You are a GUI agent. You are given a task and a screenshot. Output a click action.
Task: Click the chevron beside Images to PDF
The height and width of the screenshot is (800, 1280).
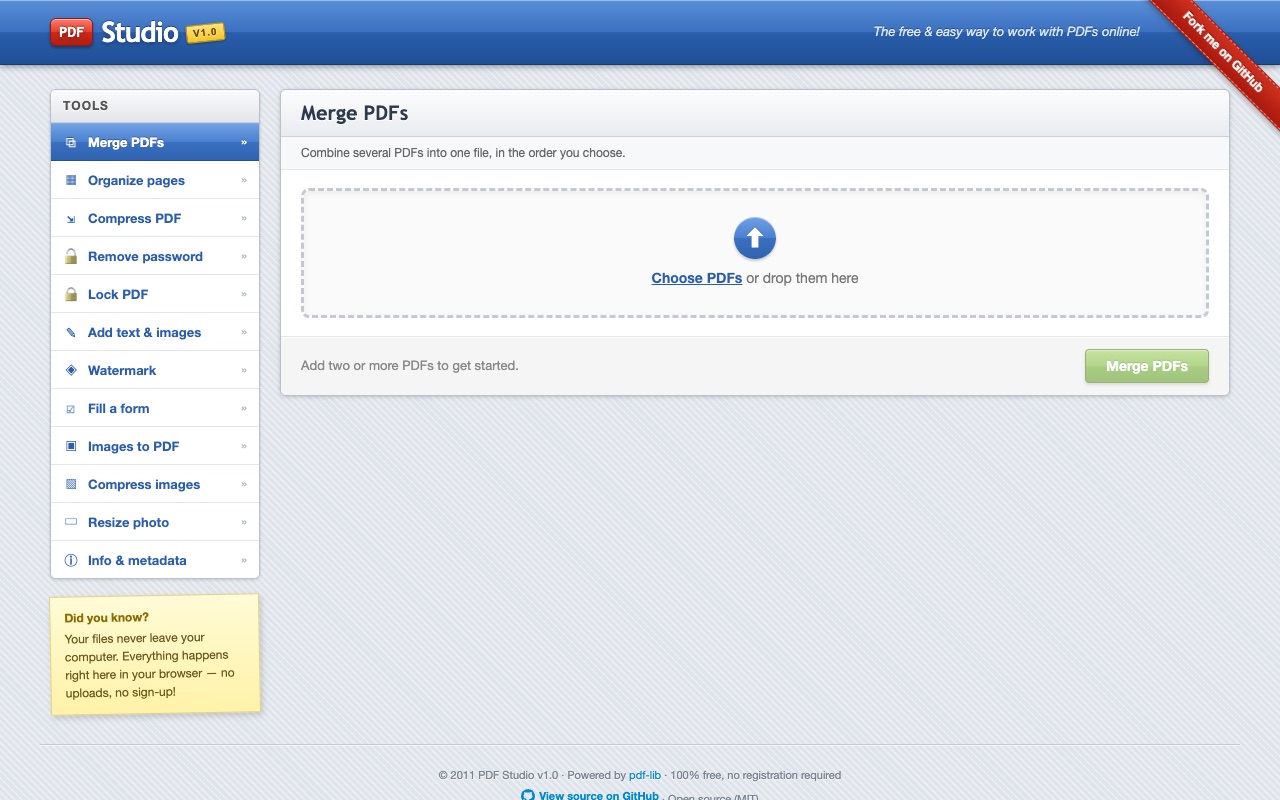[x=243, y=446]
